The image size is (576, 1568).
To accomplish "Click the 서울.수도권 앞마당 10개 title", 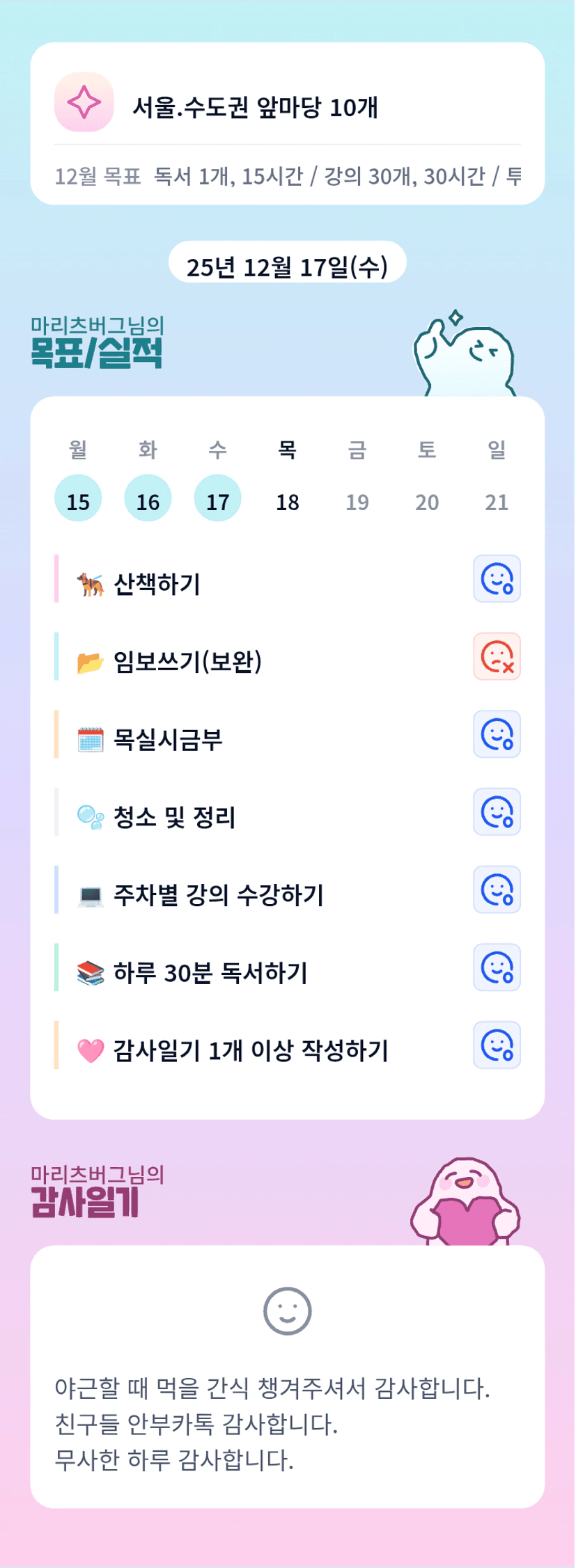I will pyautogui.click(x=255, y=107).
